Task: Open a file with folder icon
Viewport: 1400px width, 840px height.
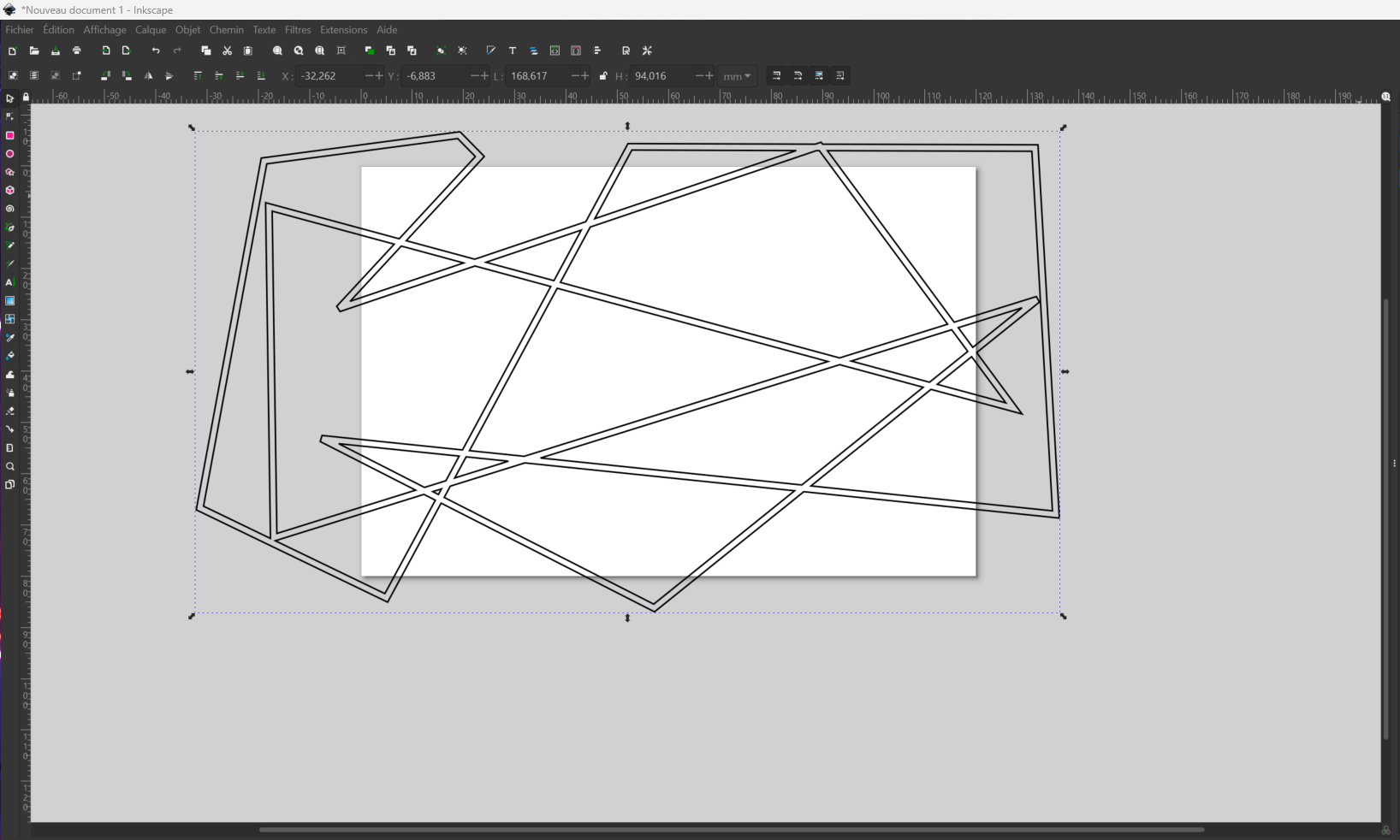Action: (34, 51)
